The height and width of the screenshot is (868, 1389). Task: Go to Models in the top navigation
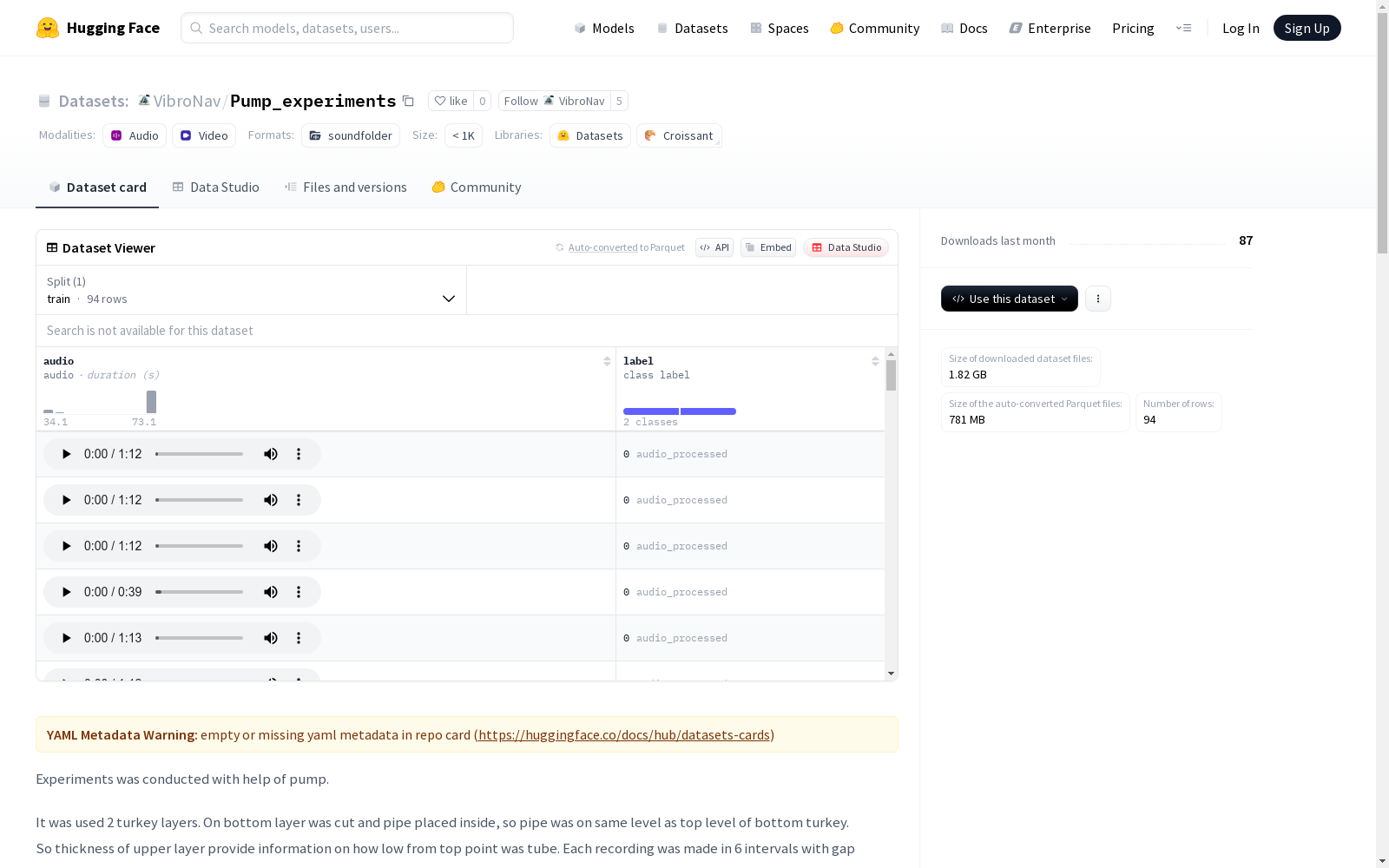point(604,28)
